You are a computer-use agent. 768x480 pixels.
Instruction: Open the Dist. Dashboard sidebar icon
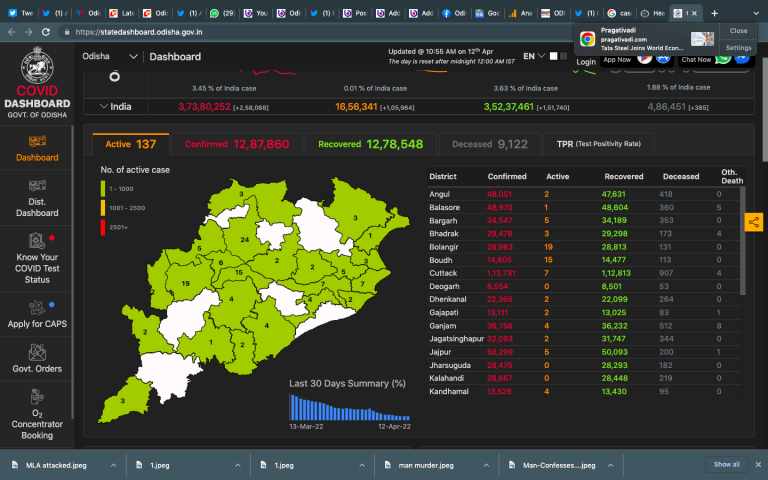tap(36, 186)
